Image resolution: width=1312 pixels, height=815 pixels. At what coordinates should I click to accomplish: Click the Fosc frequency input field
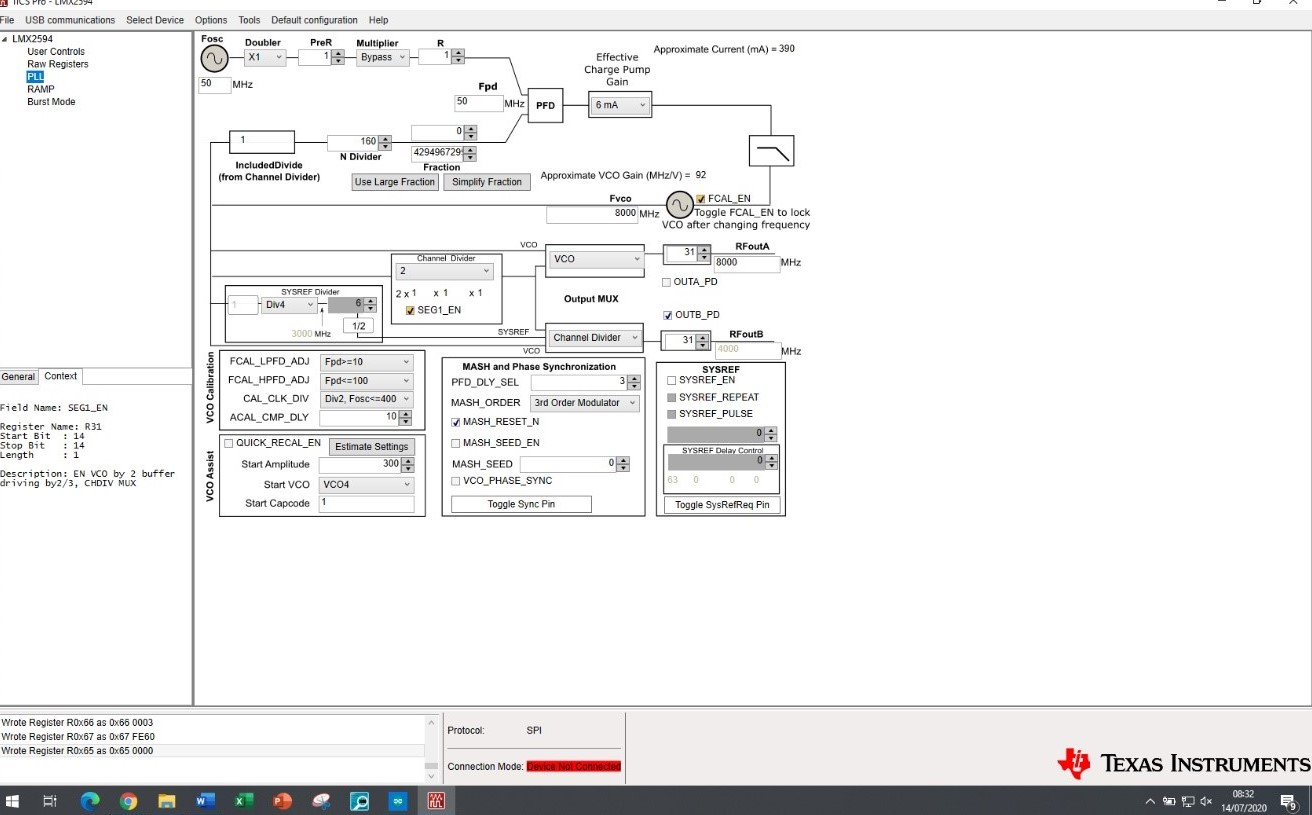tap(215, 85)
